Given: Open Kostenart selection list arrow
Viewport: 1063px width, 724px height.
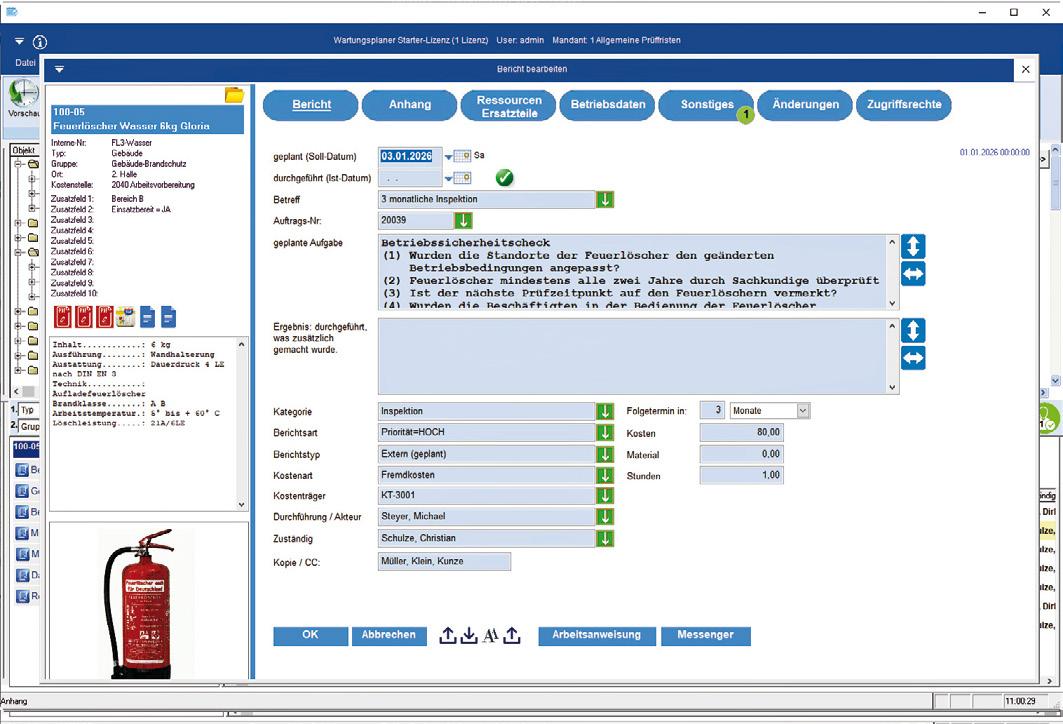Looking at the screenshot, I should coord(605,475).
